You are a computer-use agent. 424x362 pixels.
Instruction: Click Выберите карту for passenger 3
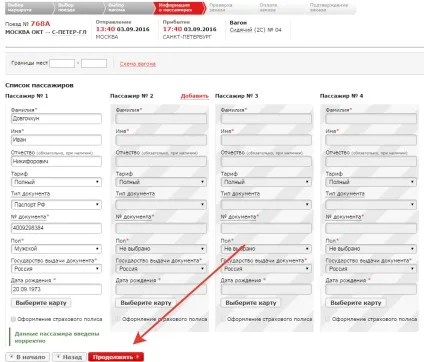pyautogui.click(x=251, y=303)
